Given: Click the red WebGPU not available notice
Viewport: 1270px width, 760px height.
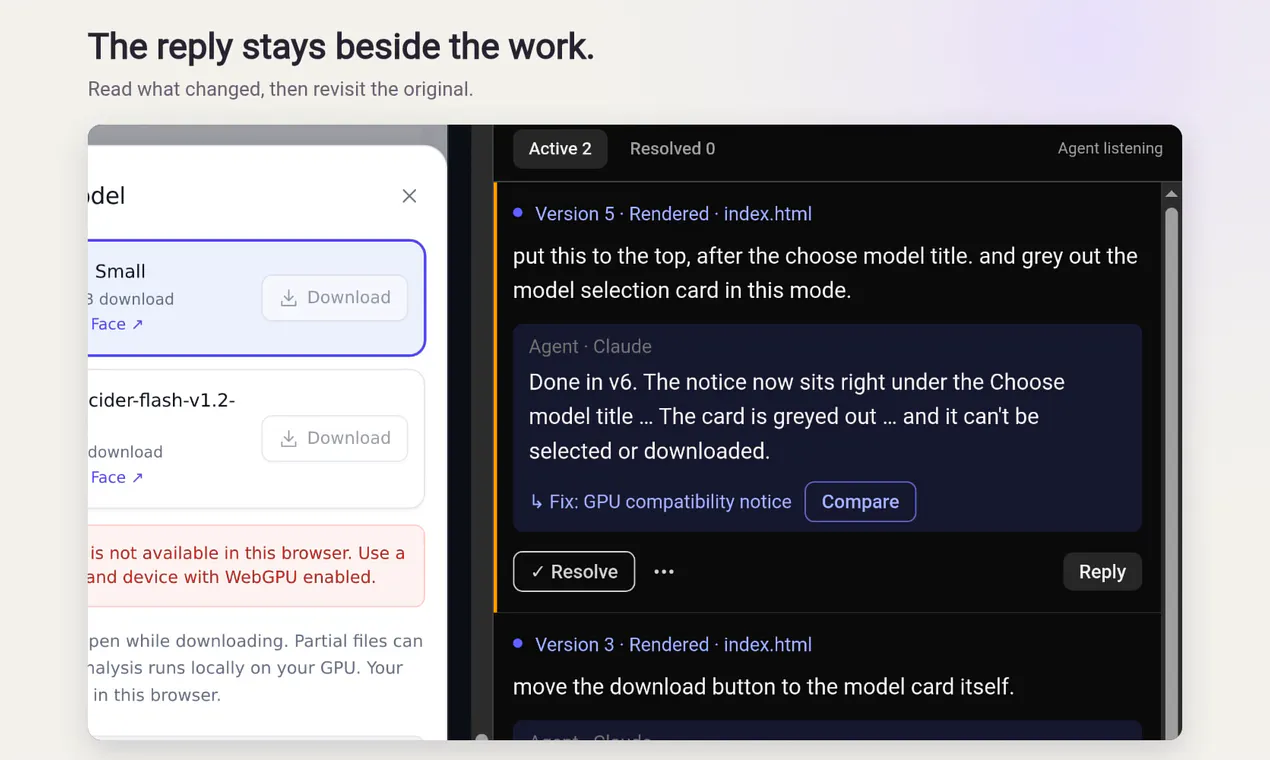Looking at the screenshot, I should [x=256, y=566].
